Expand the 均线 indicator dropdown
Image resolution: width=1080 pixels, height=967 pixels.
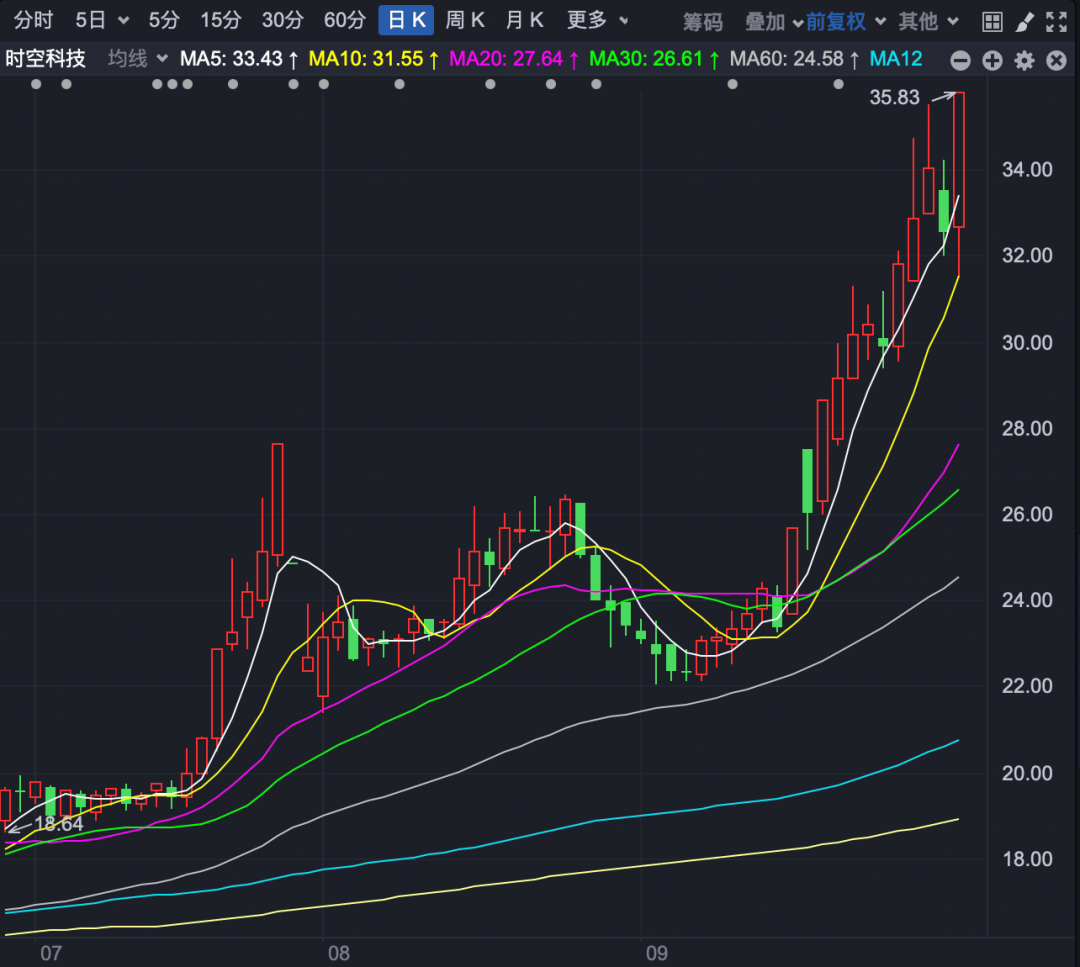pyautogui.click(x=138, y=60)
